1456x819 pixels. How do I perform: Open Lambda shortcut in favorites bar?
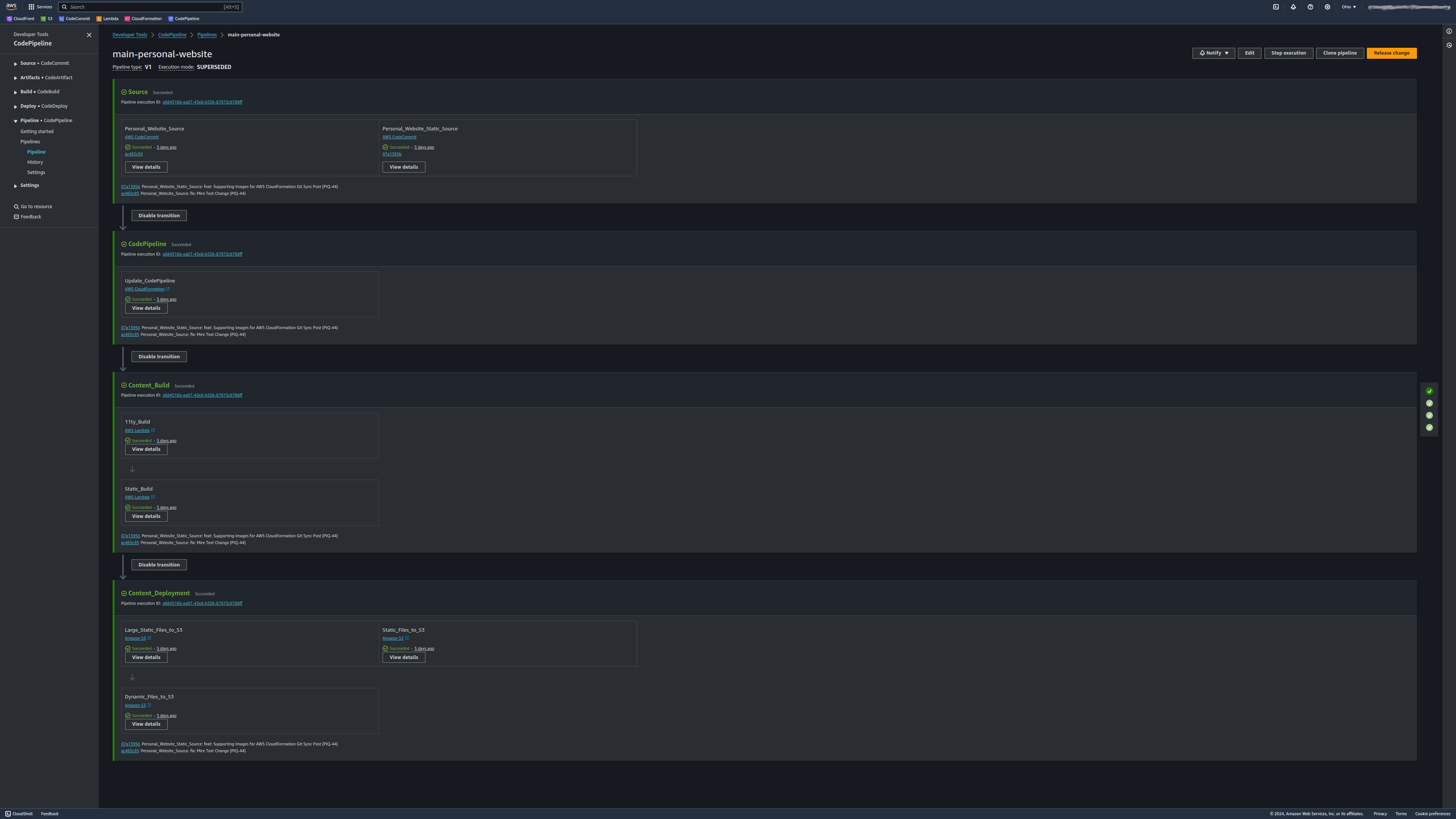(107, 19)
